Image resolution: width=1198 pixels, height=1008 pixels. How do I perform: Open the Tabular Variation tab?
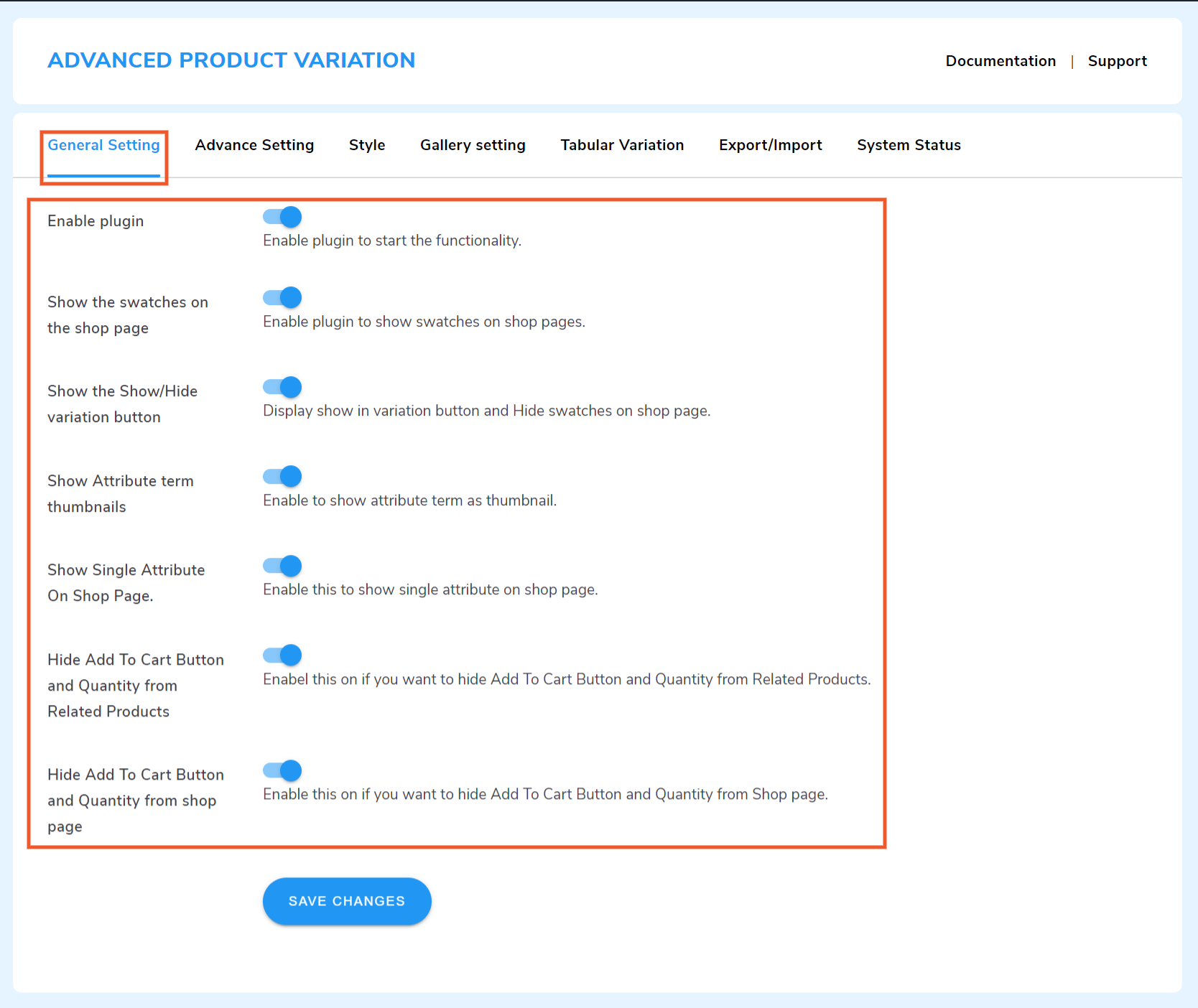[622, 145]
